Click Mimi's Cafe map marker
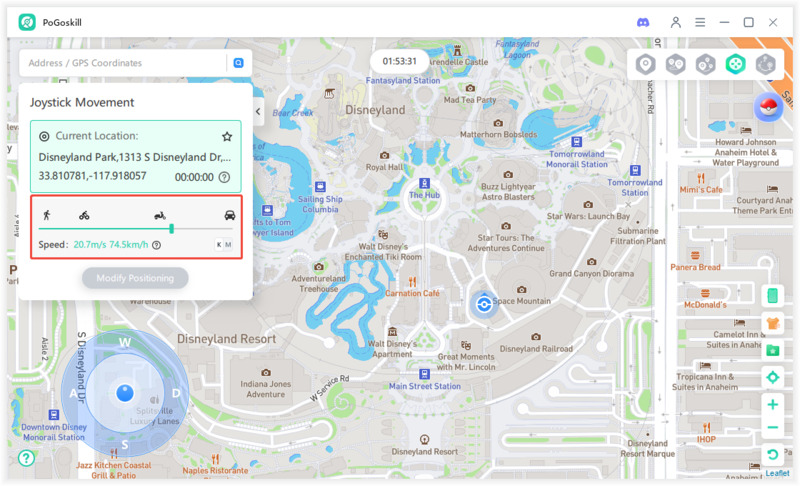800x486 pixels. coord(701,178)
